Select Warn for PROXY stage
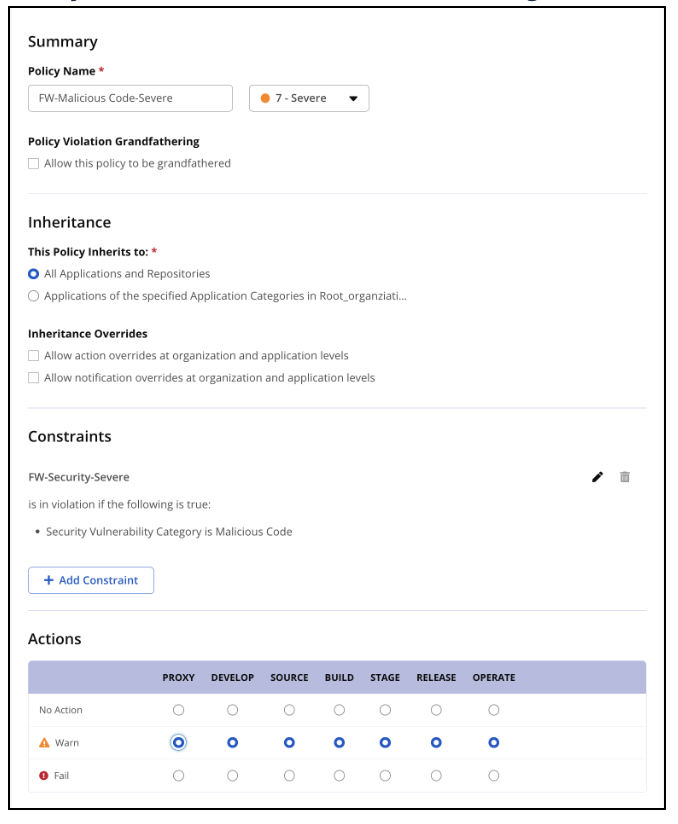 (x=179, y=743)
